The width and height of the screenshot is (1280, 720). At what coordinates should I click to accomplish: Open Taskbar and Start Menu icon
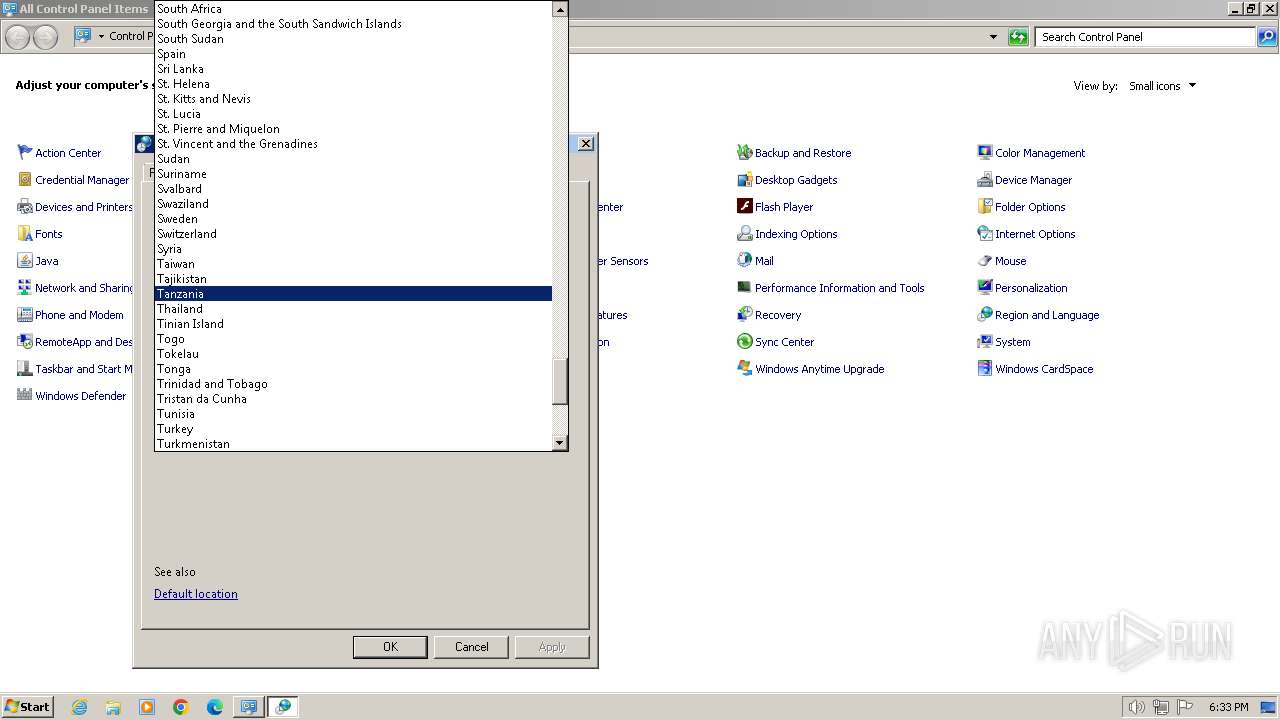pyautogui.click(x=25, y=368)
